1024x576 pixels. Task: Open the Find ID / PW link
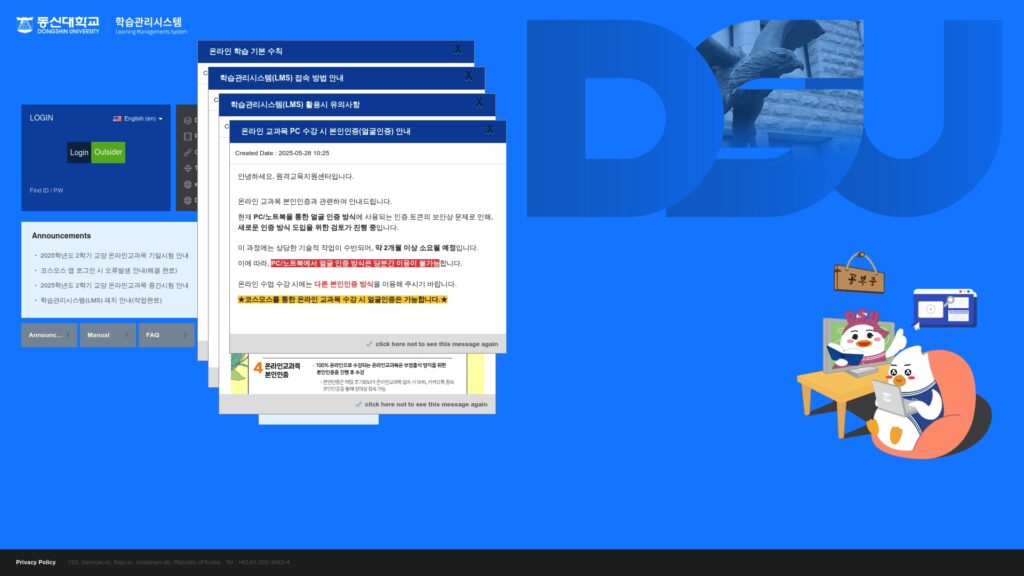(46, 190)
